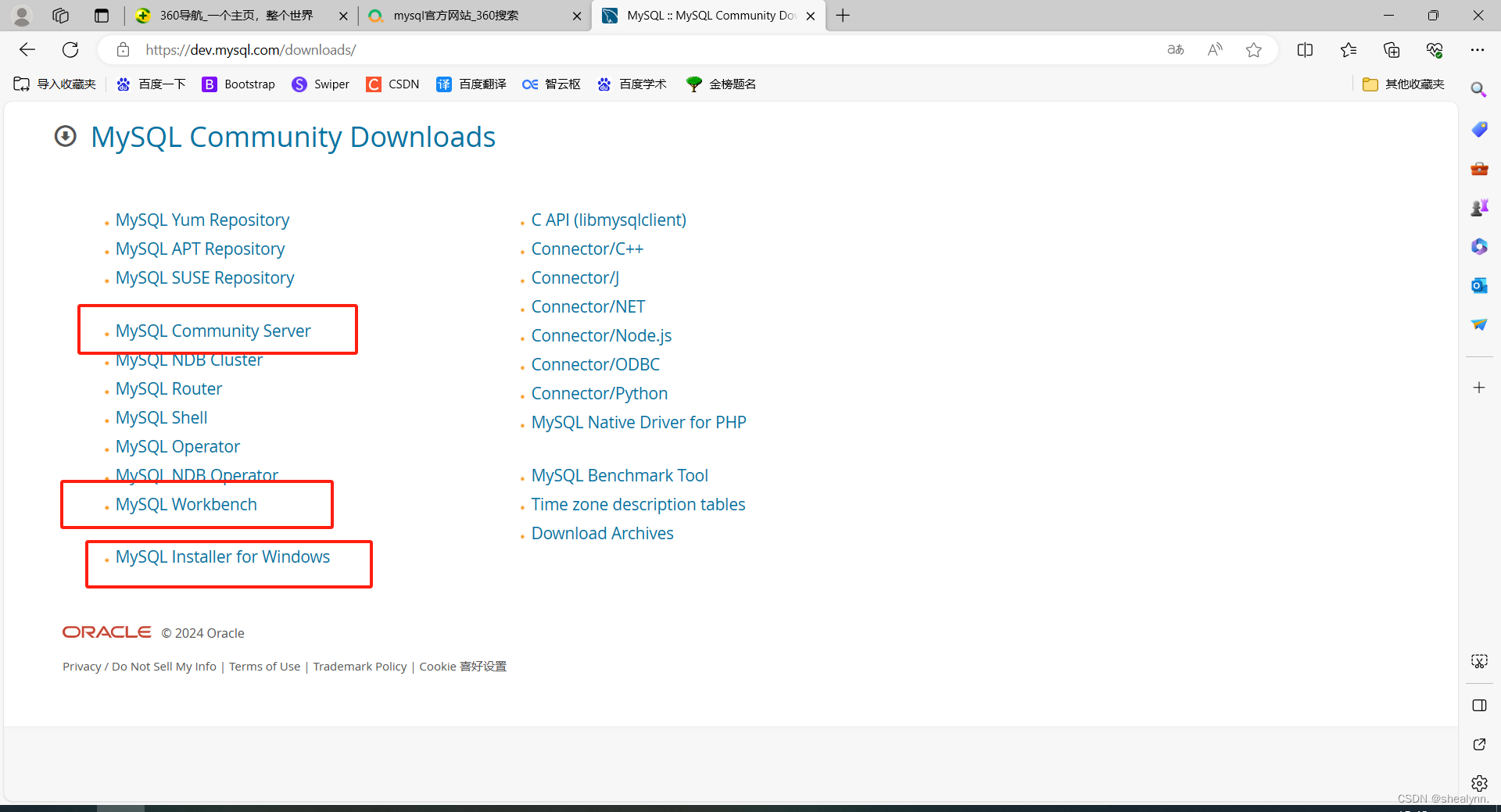Click the sidebar search icon
Image resolution: width=1501 pixels, height=812 pixels.
click(1478, 90)
